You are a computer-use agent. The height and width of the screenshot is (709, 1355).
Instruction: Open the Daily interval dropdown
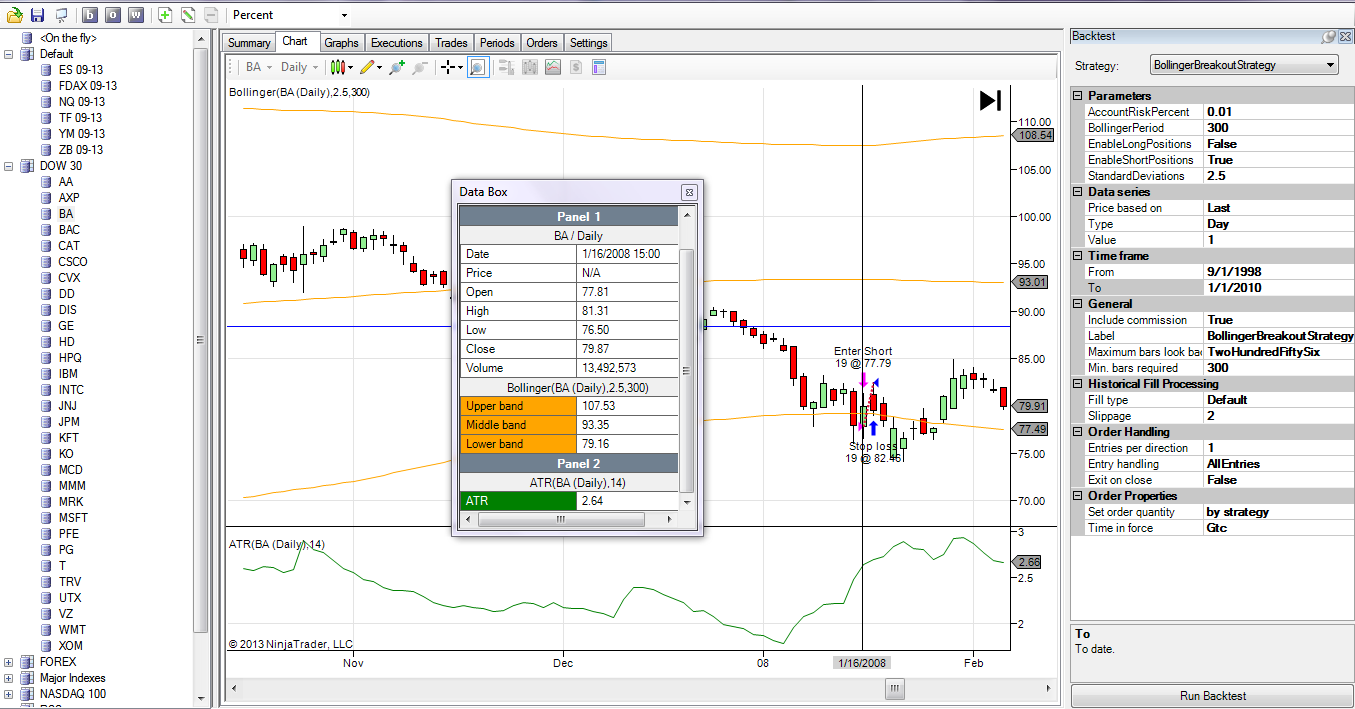point(299,67)
